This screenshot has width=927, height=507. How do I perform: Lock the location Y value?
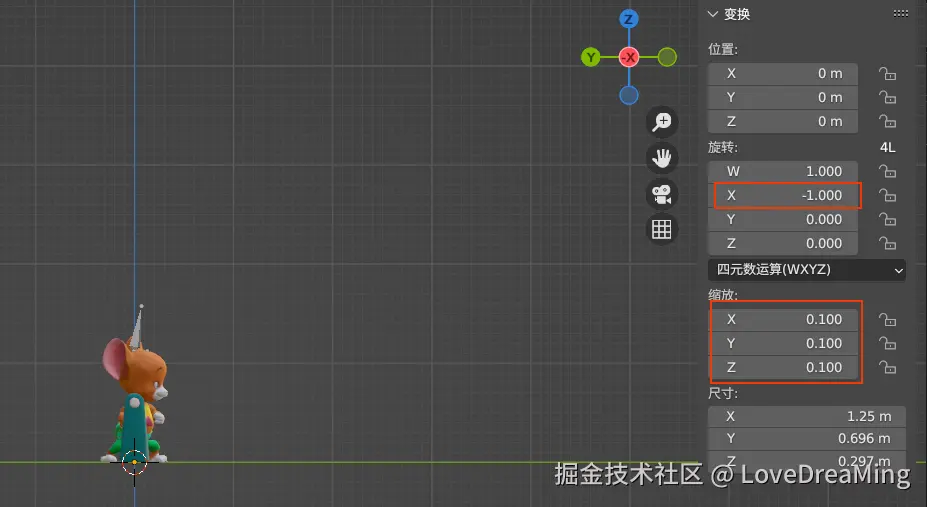pos(887,98)
